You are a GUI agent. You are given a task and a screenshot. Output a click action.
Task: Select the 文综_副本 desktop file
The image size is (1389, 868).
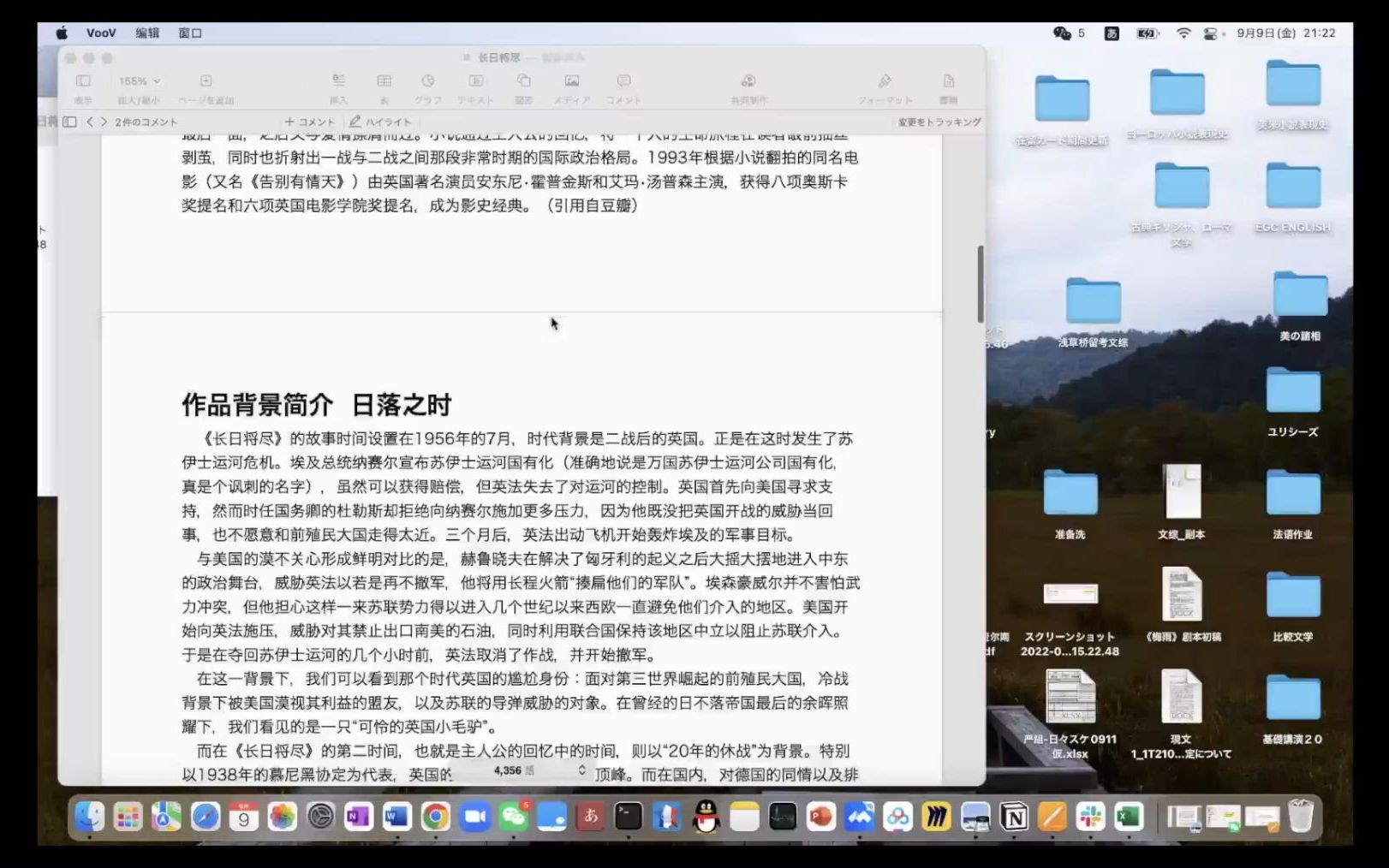pos(1182,502)
